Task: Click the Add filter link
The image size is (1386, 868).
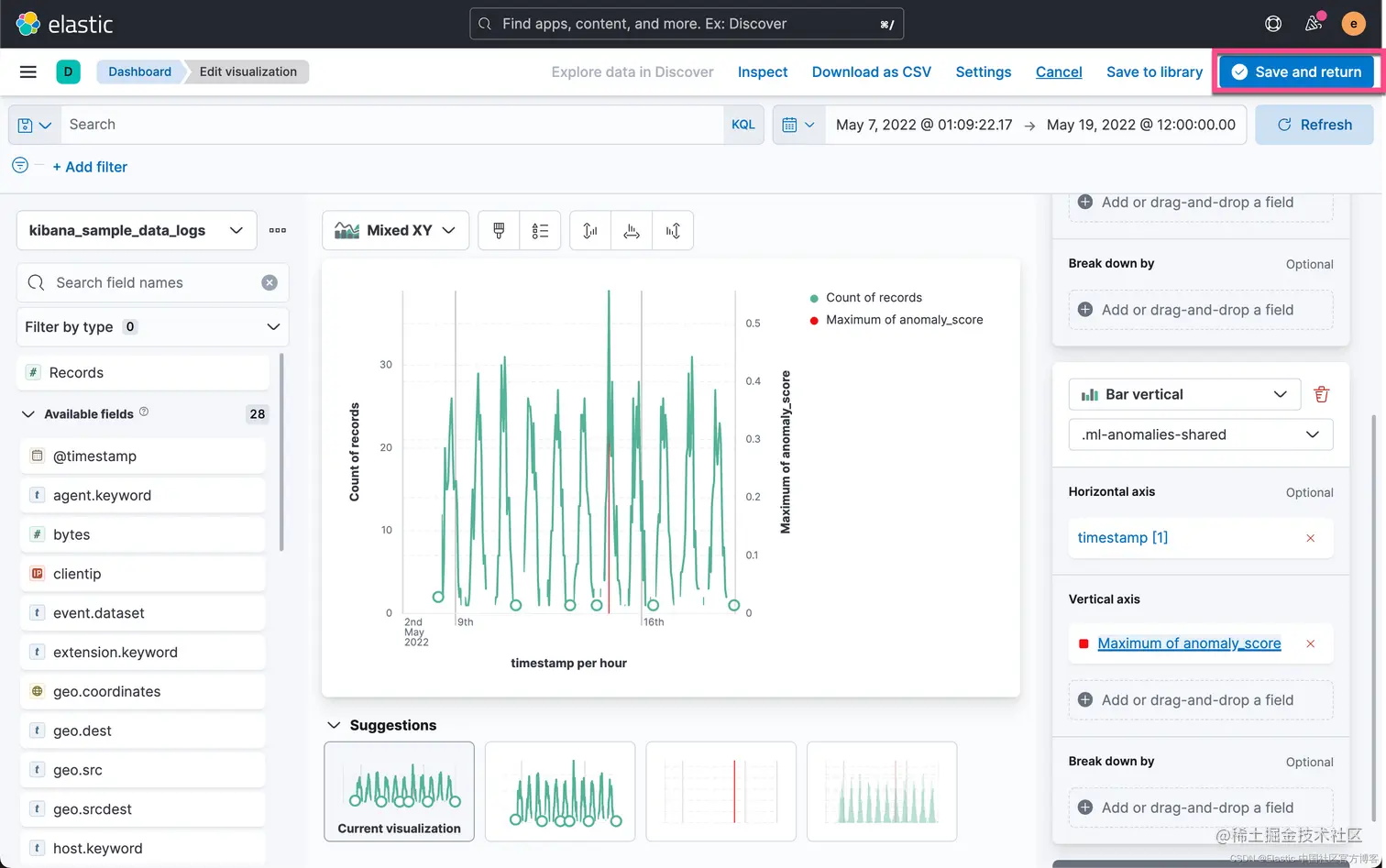Action: [90, 167]
